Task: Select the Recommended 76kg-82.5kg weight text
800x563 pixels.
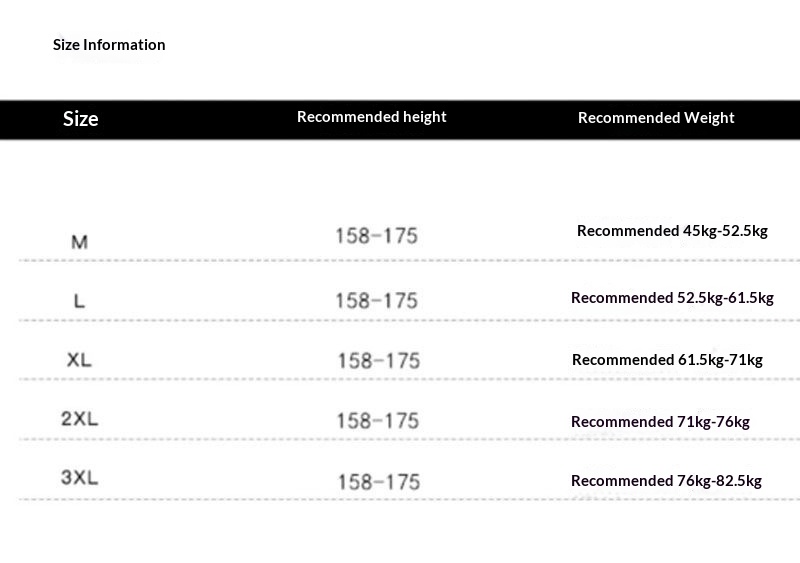Action: coord(666,481)
